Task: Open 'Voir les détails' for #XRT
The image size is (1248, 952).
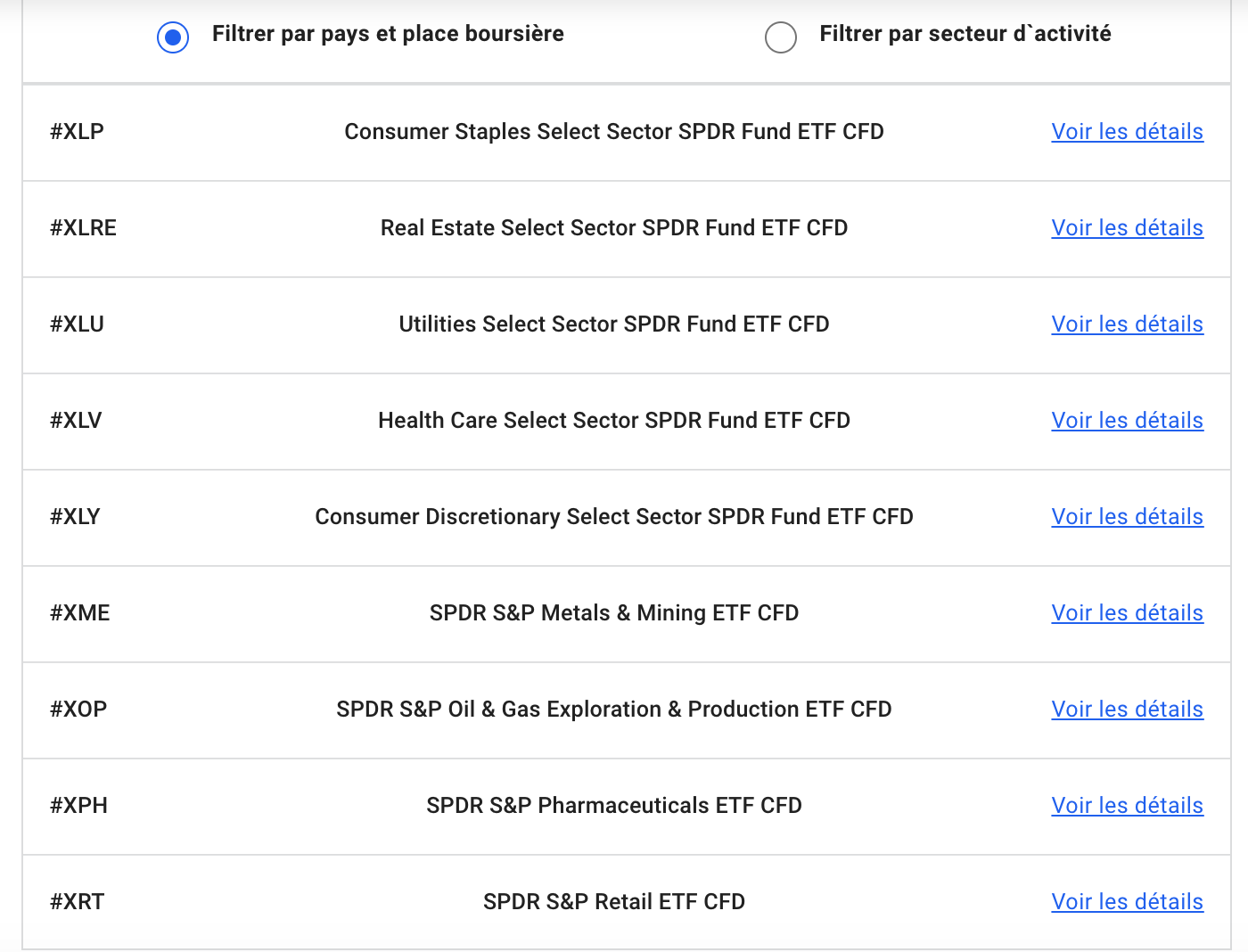Action: 1127,902
